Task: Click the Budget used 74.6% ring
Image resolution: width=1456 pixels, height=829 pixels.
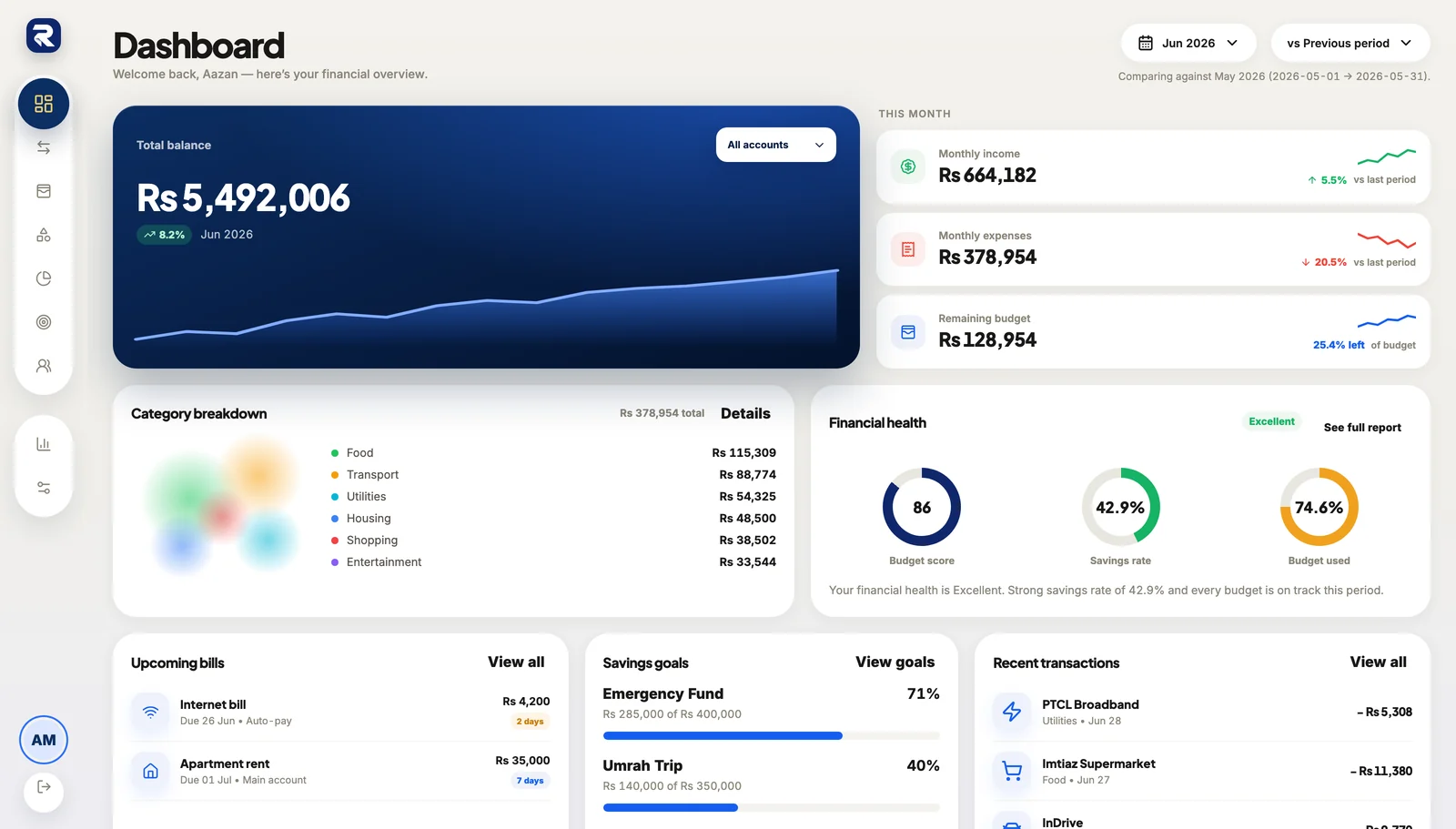Action: pyautogui.click(x=1319, y=507)
